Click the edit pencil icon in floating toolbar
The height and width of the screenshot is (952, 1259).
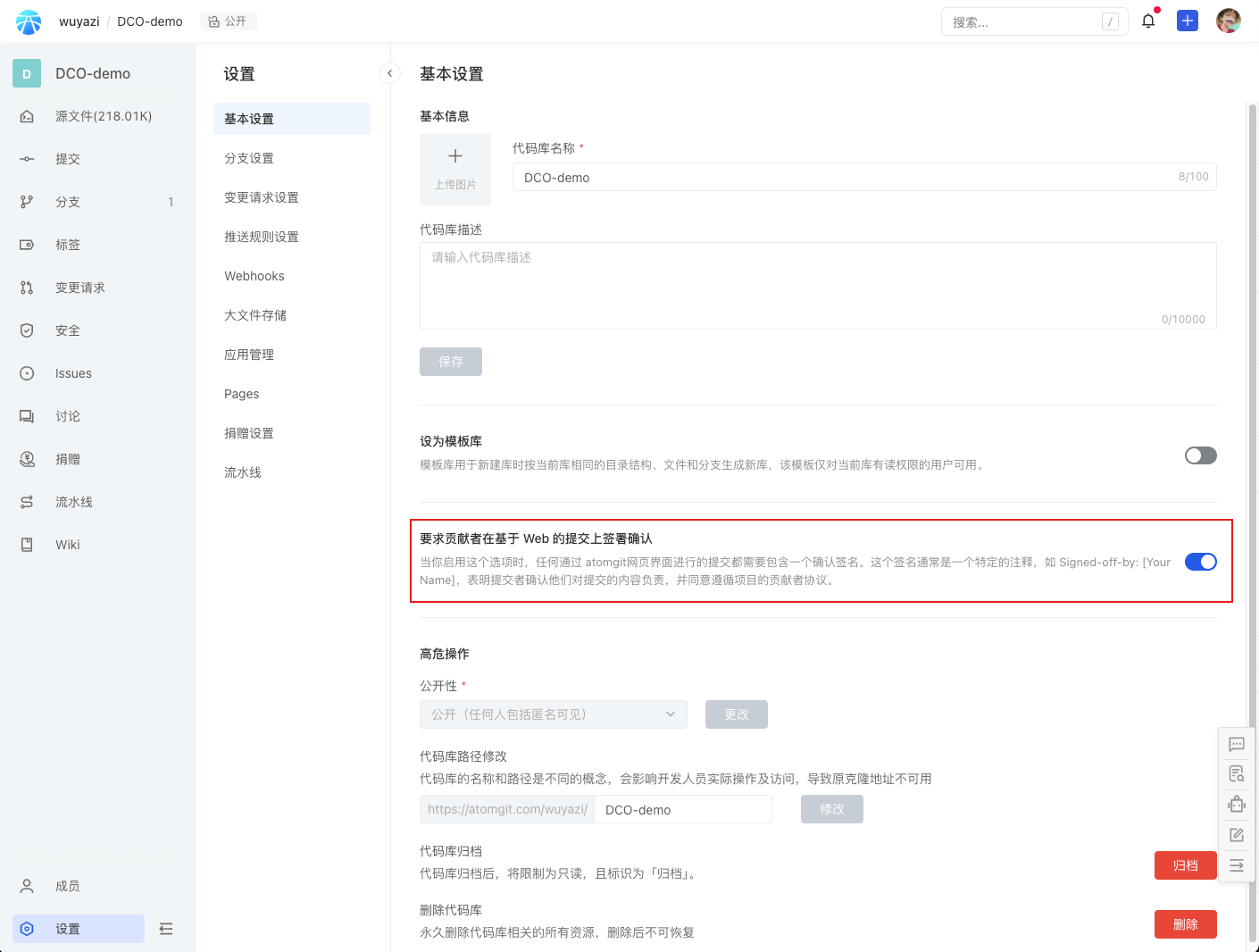point(1236,835)
